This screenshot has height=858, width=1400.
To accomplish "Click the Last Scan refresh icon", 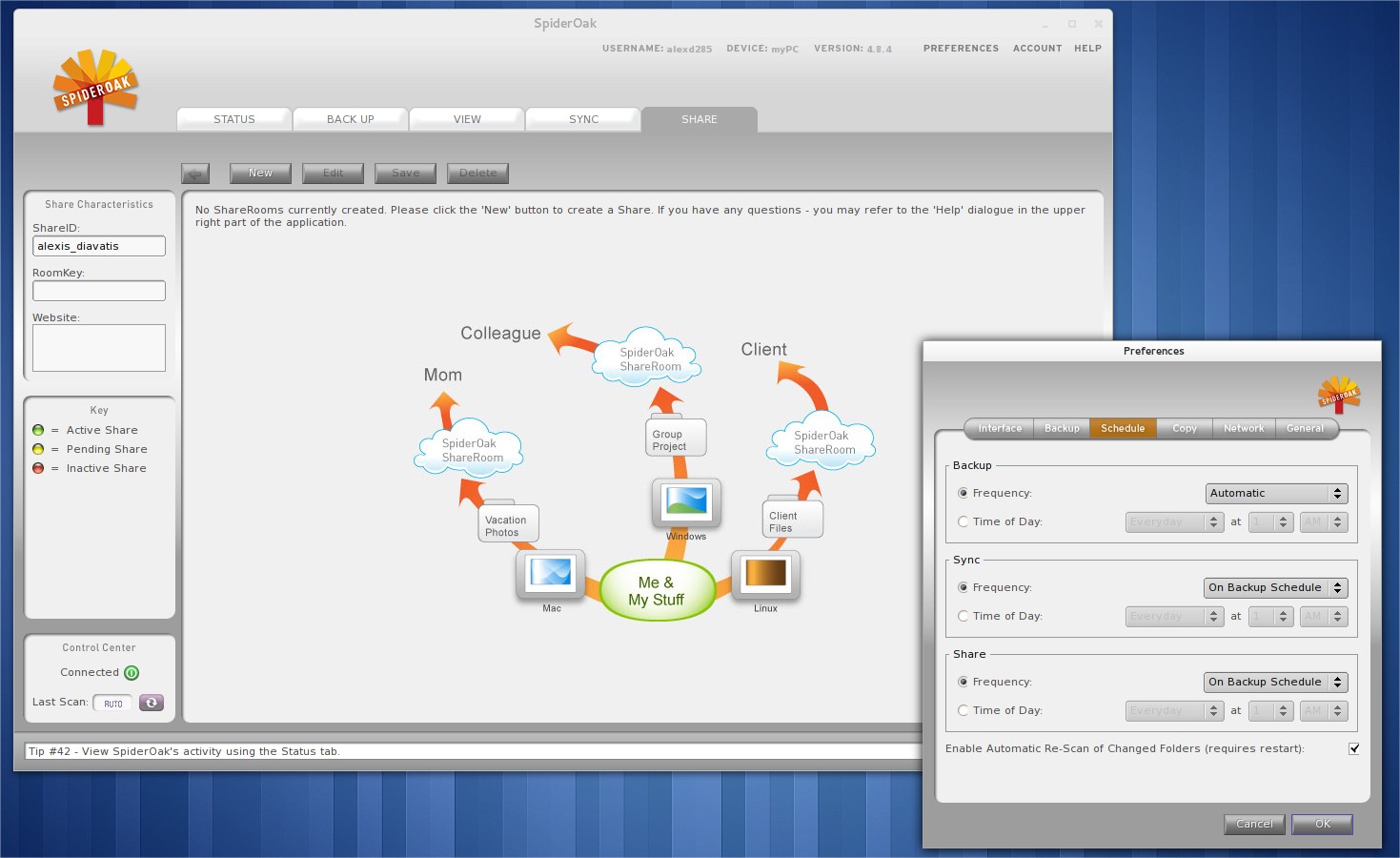I will [152, 703].
